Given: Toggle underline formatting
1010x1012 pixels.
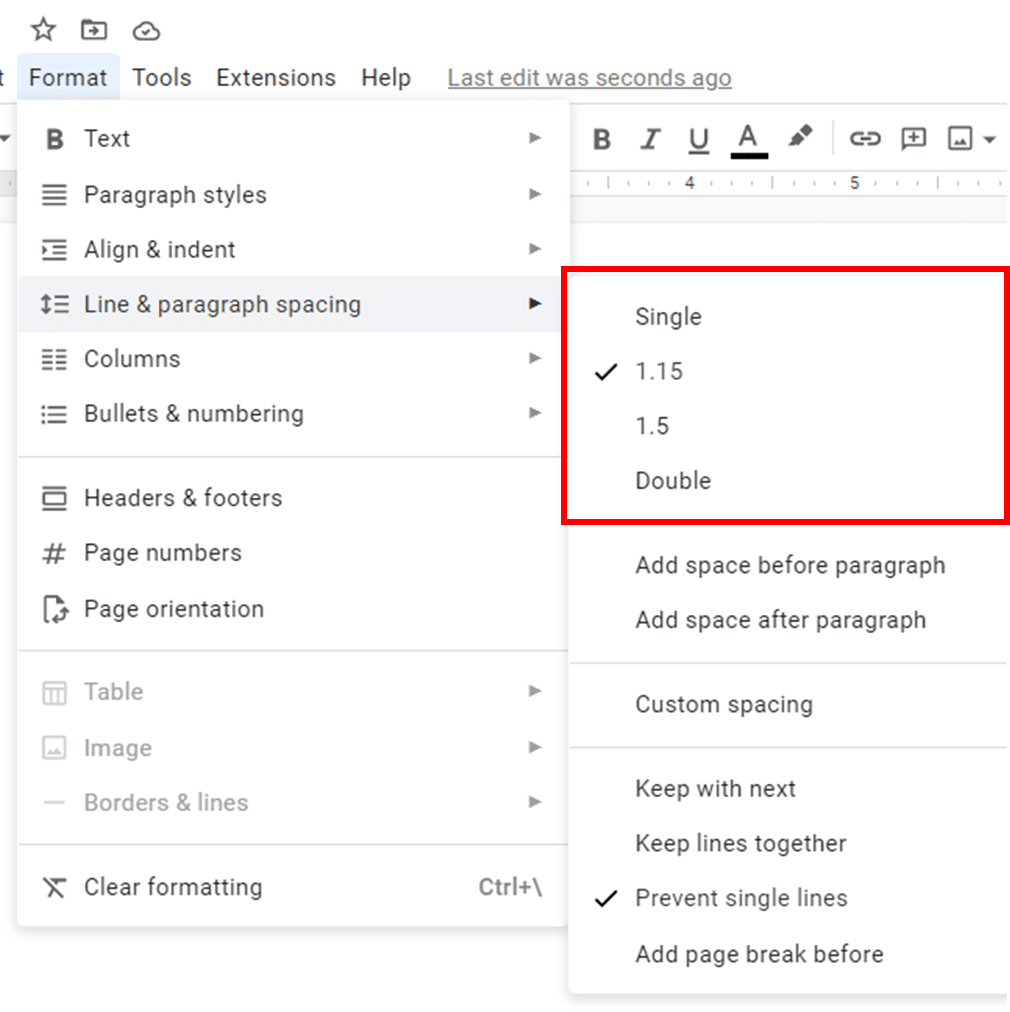Looking at the screenshot, I should tap(698, 139).
